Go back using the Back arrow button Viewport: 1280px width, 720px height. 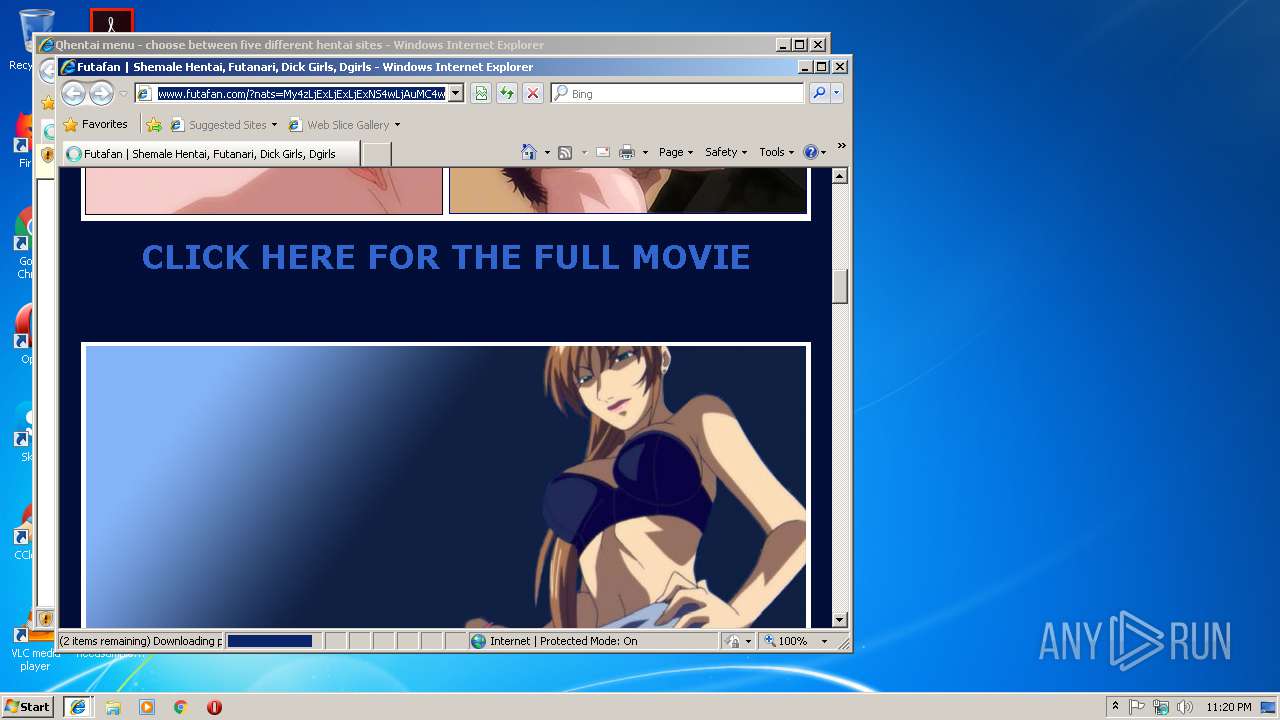[73, 93]
